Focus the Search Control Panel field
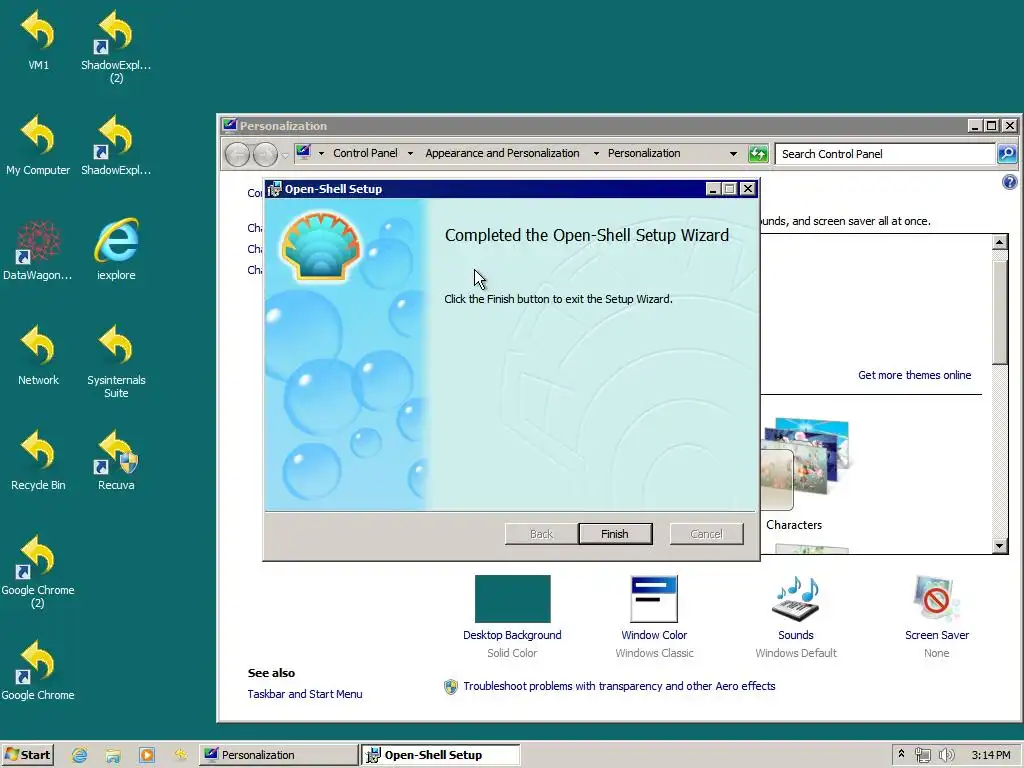 pyautogui.click(x=886, y=154)
